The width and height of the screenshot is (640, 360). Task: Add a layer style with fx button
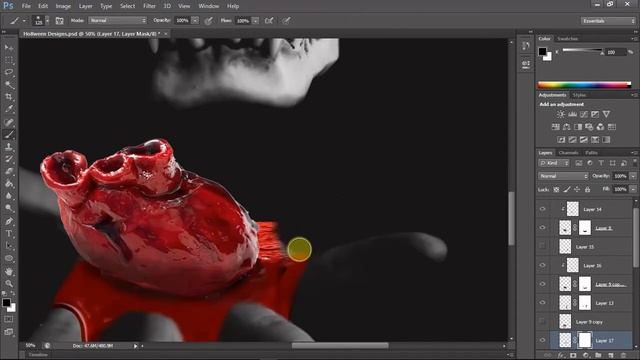click(561, 356)
